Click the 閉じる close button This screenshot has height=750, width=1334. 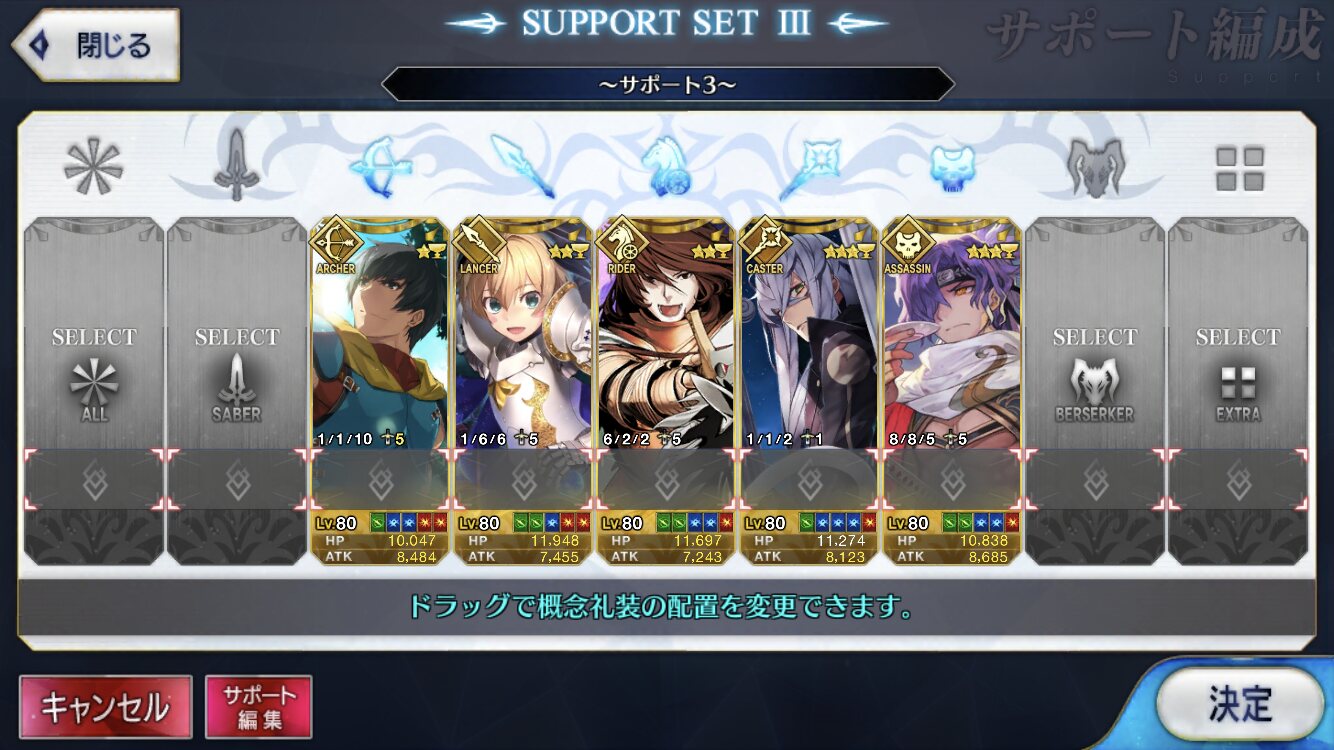pos(95,45)
